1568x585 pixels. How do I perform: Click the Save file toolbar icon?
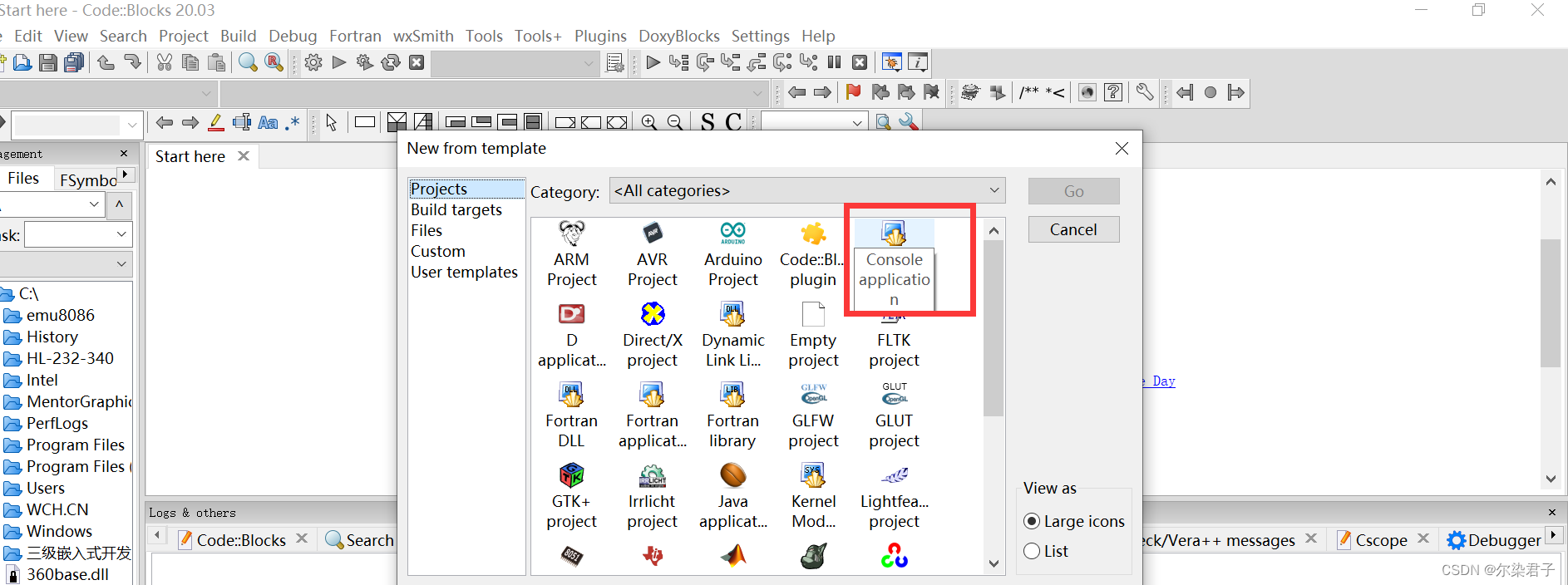[x=48, y=62]
